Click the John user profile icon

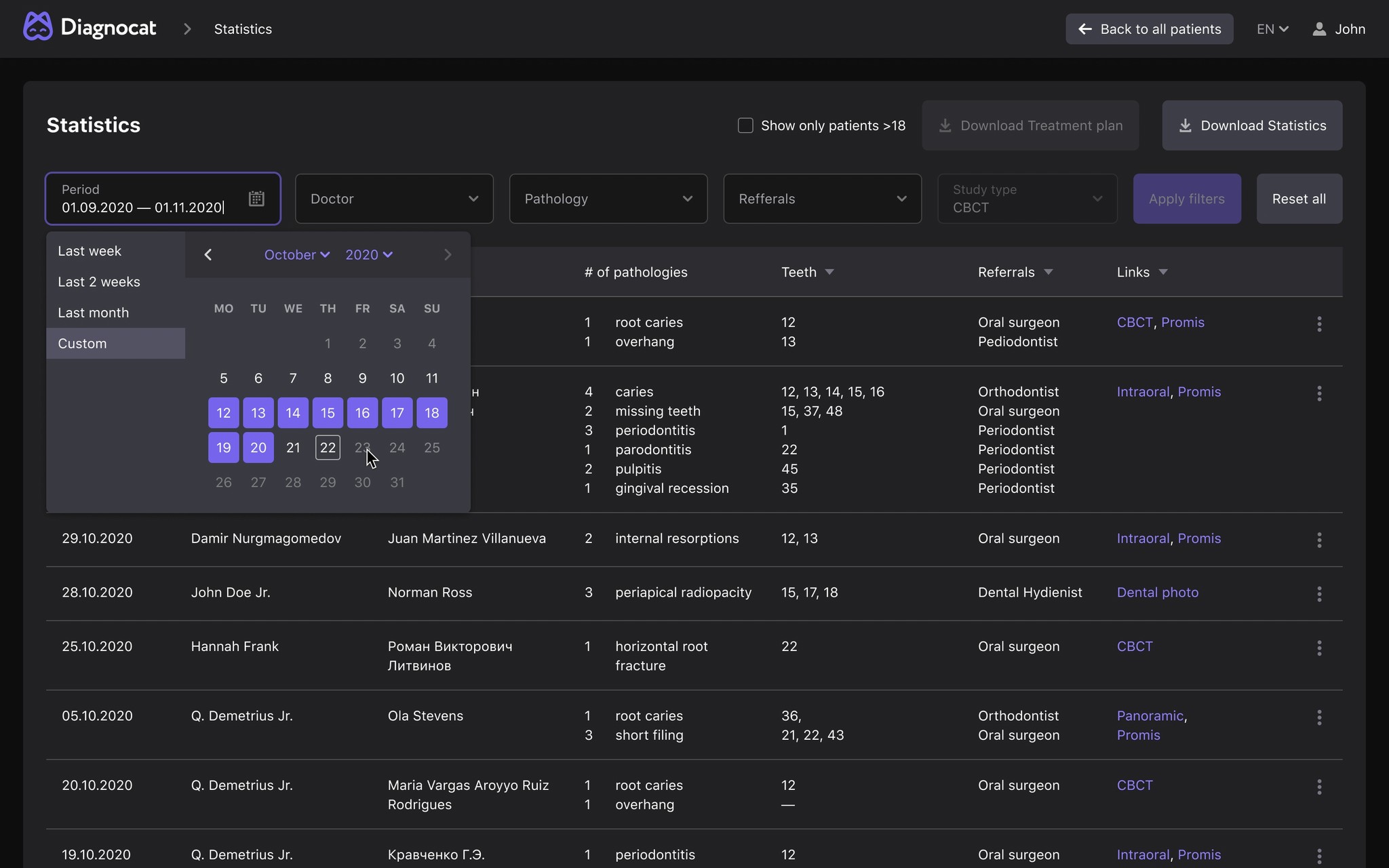pyautogui.click(x=1319, y=29)
